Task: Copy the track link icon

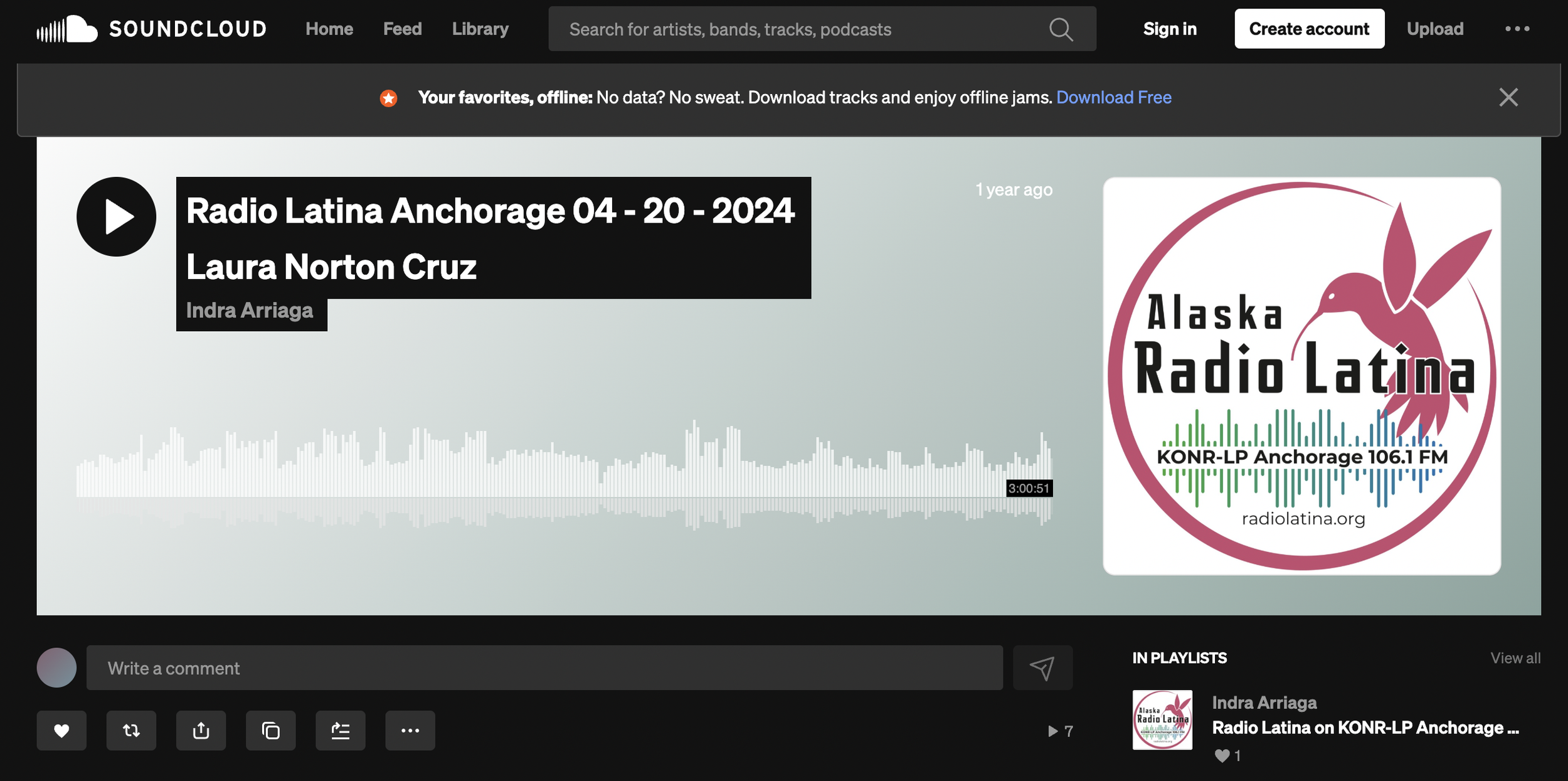Action: click(x=270, y=730)
